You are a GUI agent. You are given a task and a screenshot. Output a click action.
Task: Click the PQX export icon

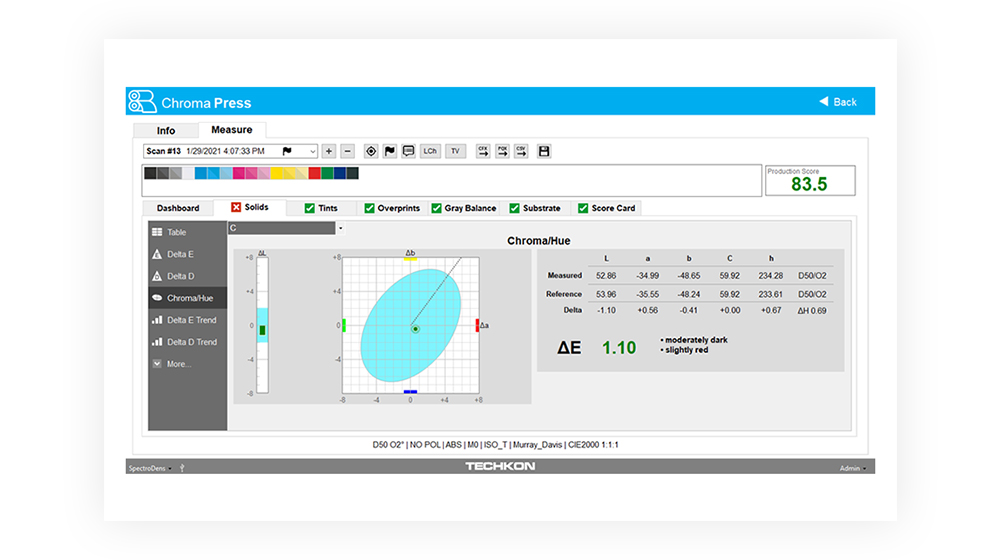point(502,151)
